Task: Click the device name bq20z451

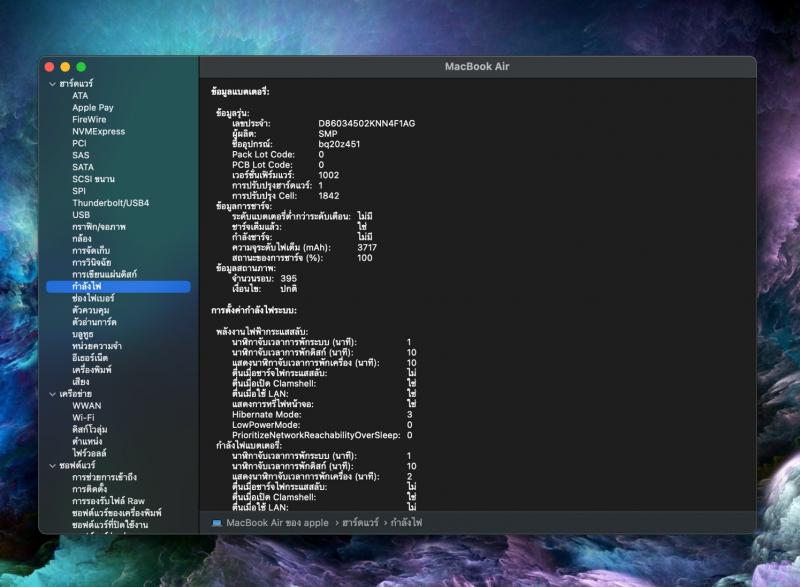Action: pos(339,144)
